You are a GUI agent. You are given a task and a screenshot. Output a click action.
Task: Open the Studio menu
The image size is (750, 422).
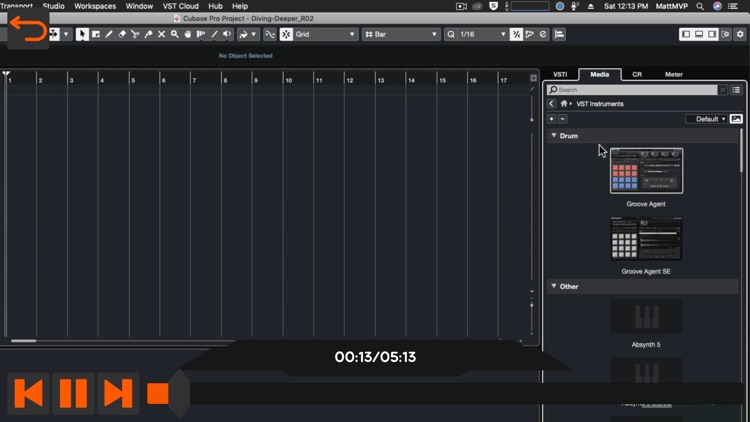pyautogui.click(x=54, y=6)
